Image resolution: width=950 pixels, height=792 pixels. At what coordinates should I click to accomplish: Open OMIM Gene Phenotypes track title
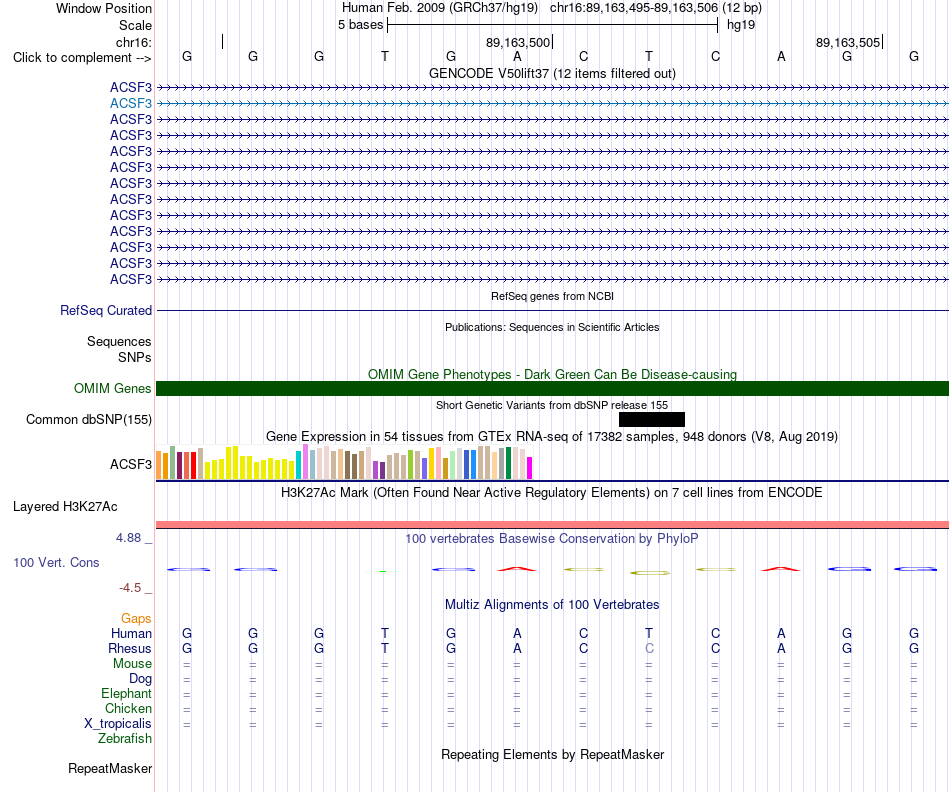point(552,374)
